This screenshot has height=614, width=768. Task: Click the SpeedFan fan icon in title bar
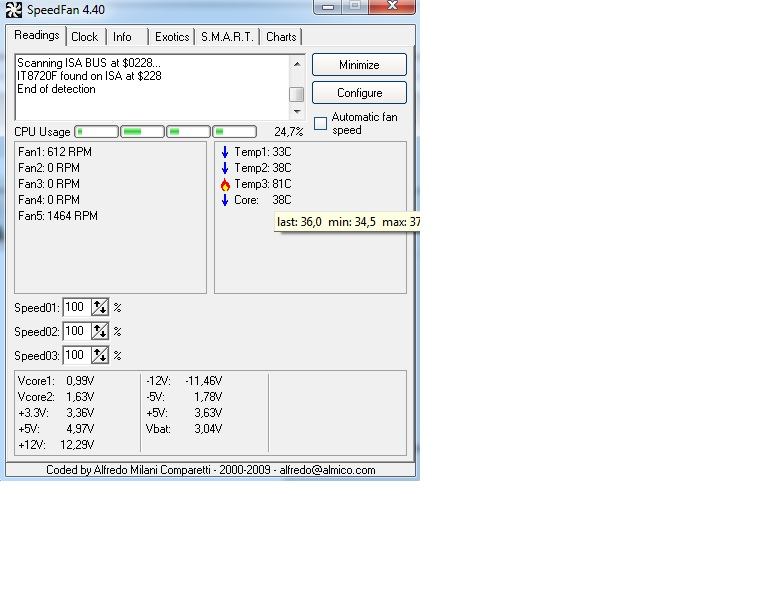[x=14, y=10]
